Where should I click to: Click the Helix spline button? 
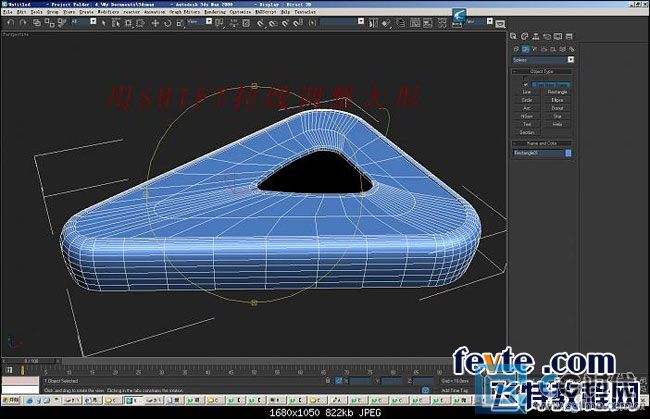[557, 124]
